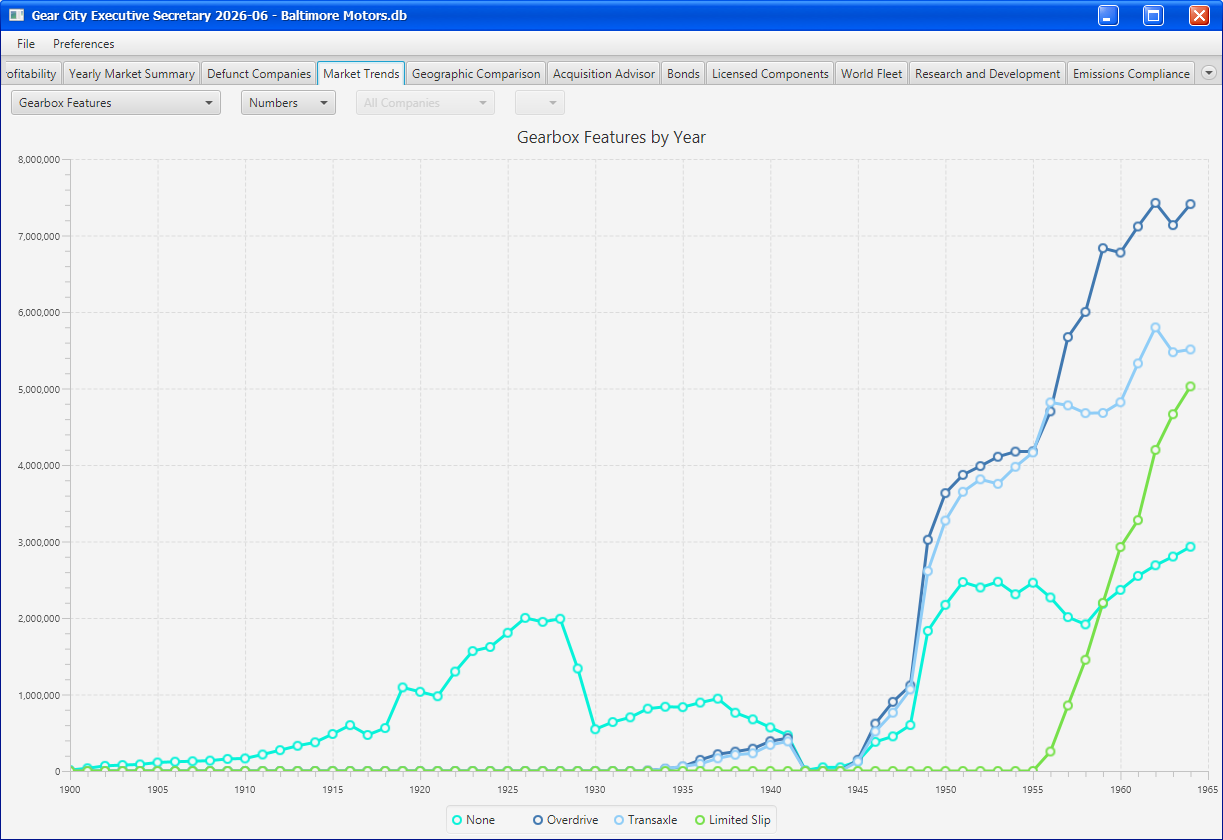Image resolution: width=1223 pixels, height=840 pixels.
Task: Open the tab overflow arrow button
Action: (x=1209, y=73)
